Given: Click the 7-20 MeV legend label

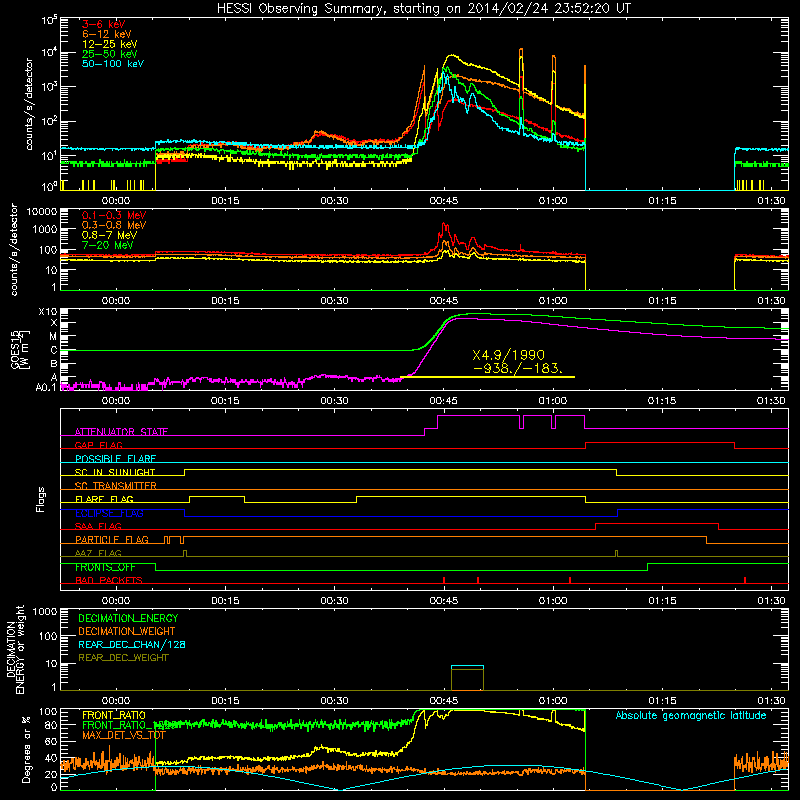Looking at the screenshot, I should click(107, 245).
